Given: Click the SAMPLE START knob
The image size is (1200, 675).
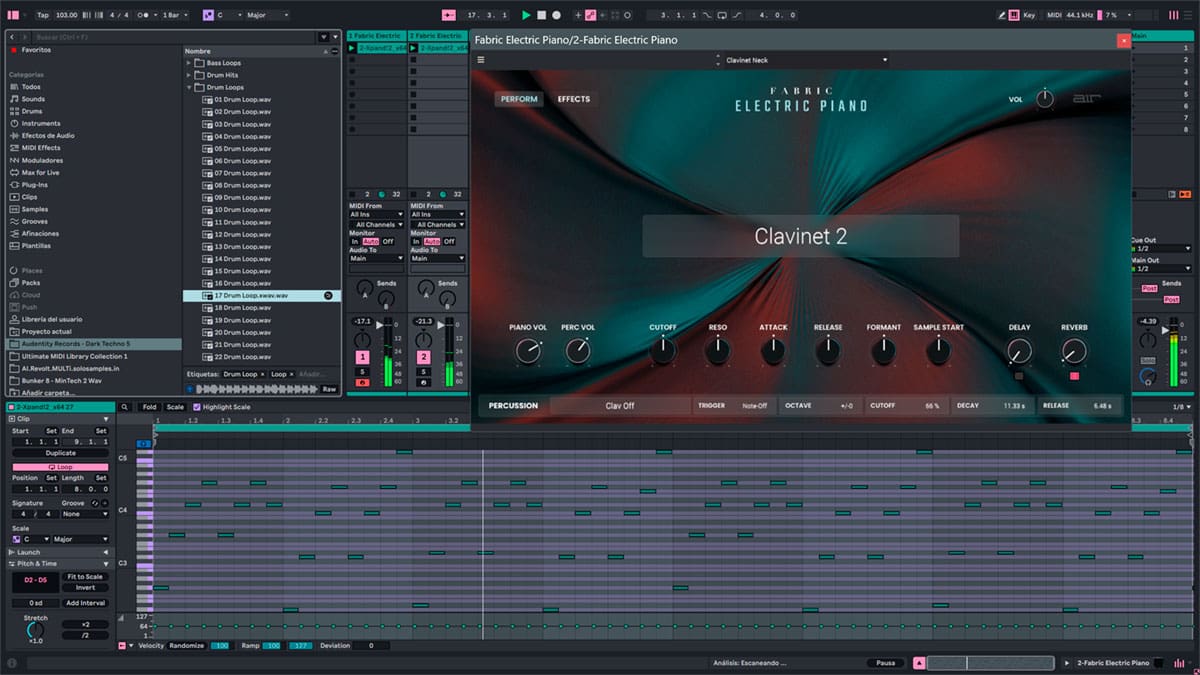Looking at the screenshot, I should tap(938, 351).
